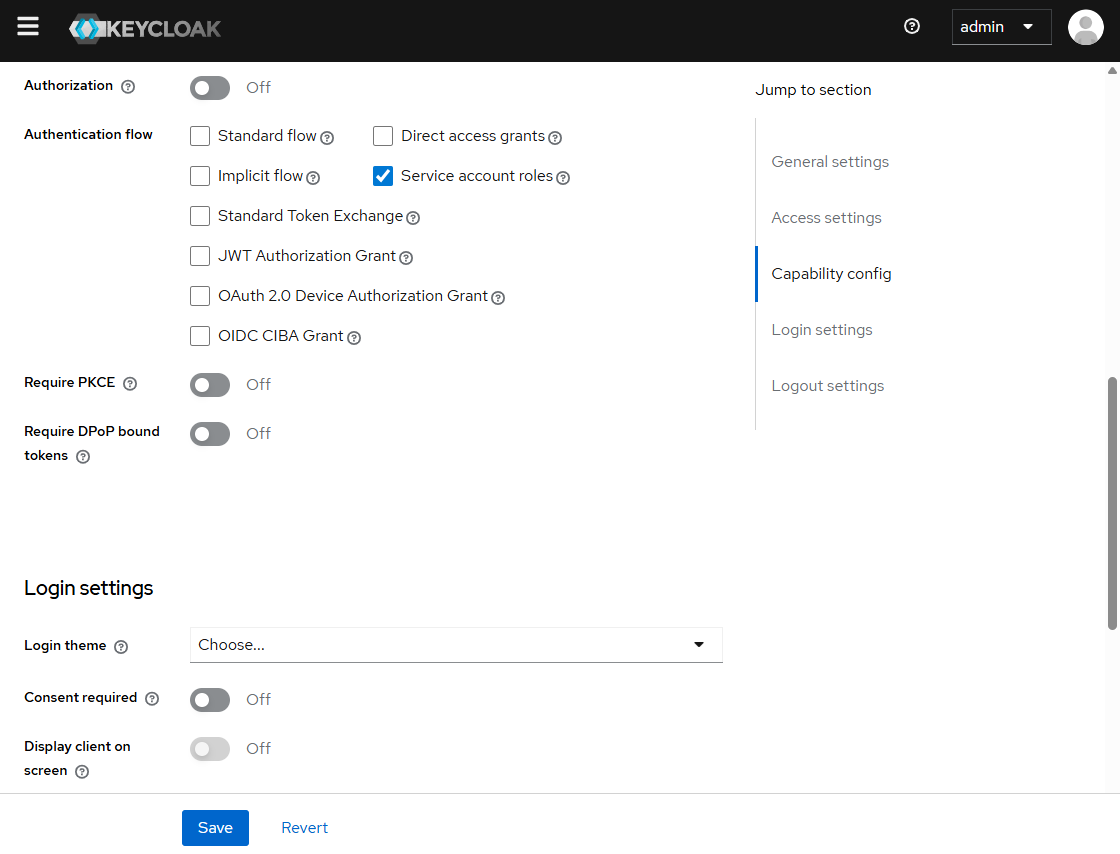The height and width of the screenshot is (854, 1120).
Task: Check OAuth 2.0 Device Authorization Grant checkbox
Action: (200, 296)
